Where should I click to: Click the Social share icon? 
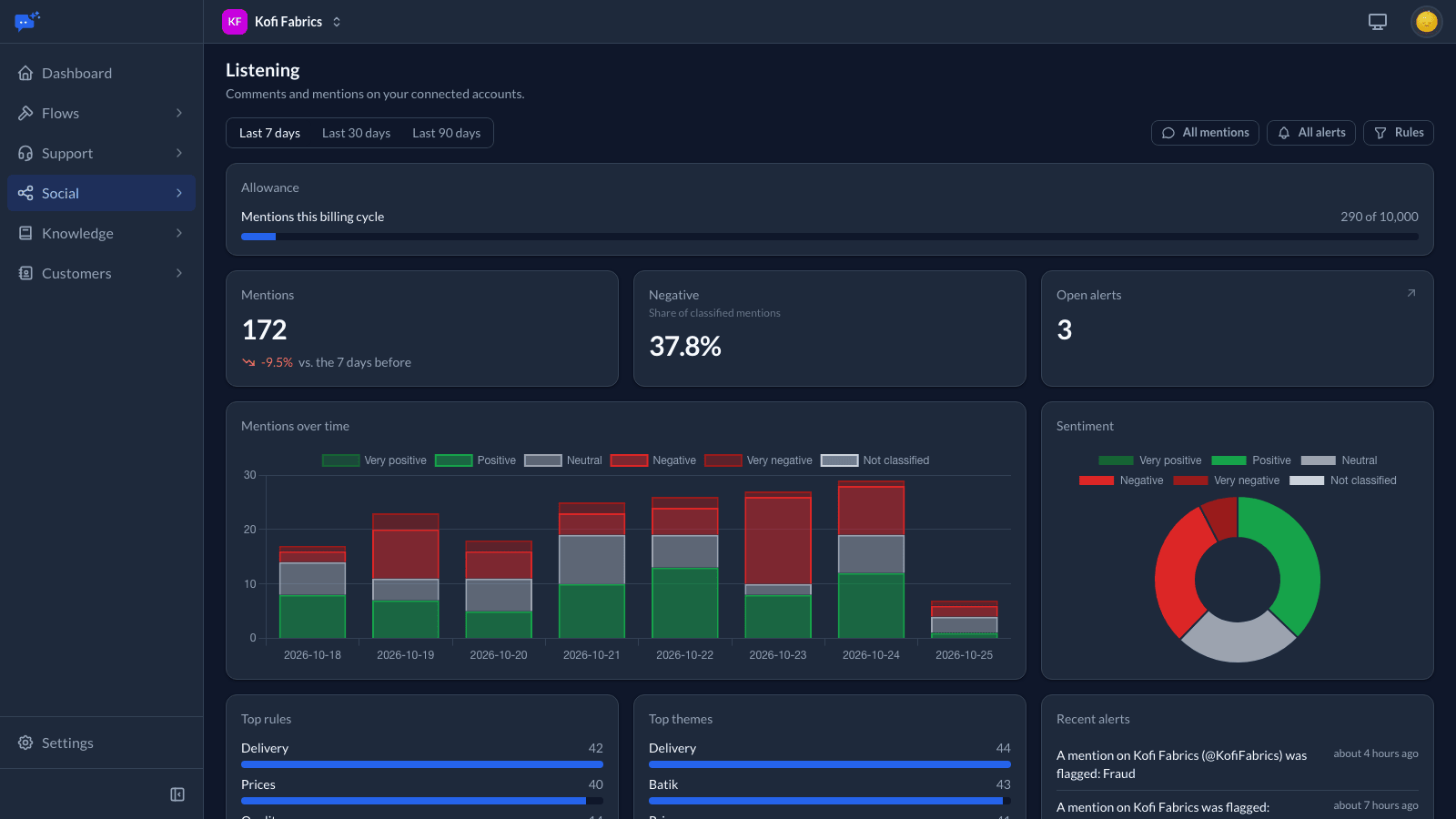coord(25,193)
